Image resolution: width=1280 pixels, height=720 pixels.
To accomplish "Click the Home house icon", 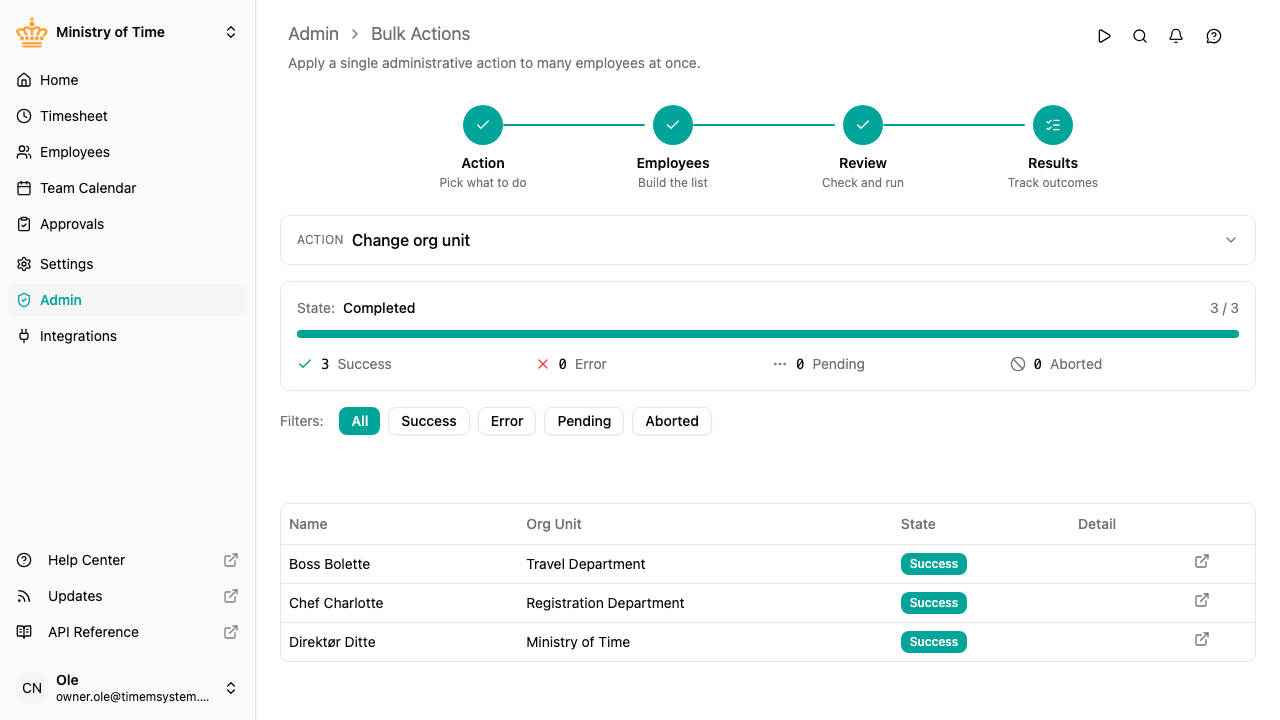I will pos(24,80).
